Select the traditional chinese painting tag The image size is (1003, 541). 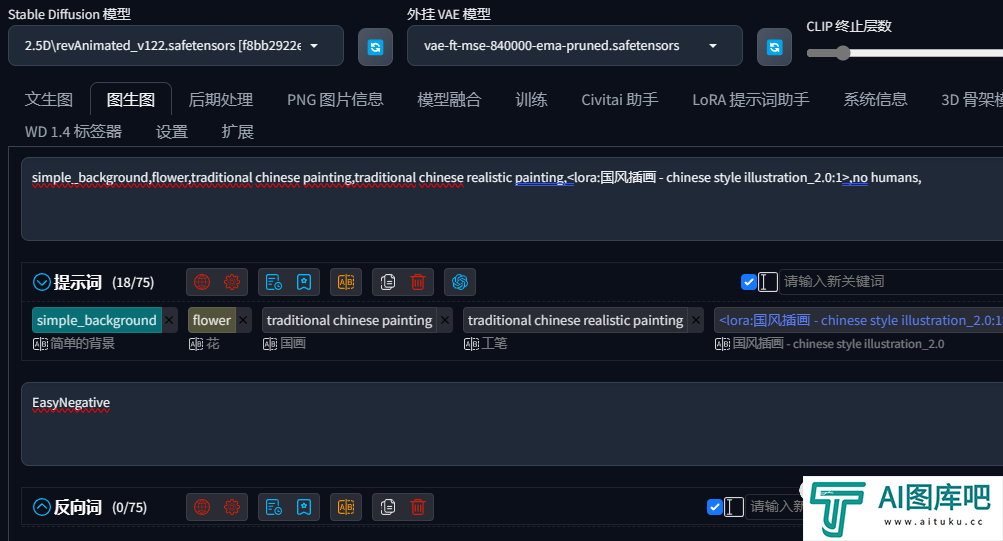[349, 320]
